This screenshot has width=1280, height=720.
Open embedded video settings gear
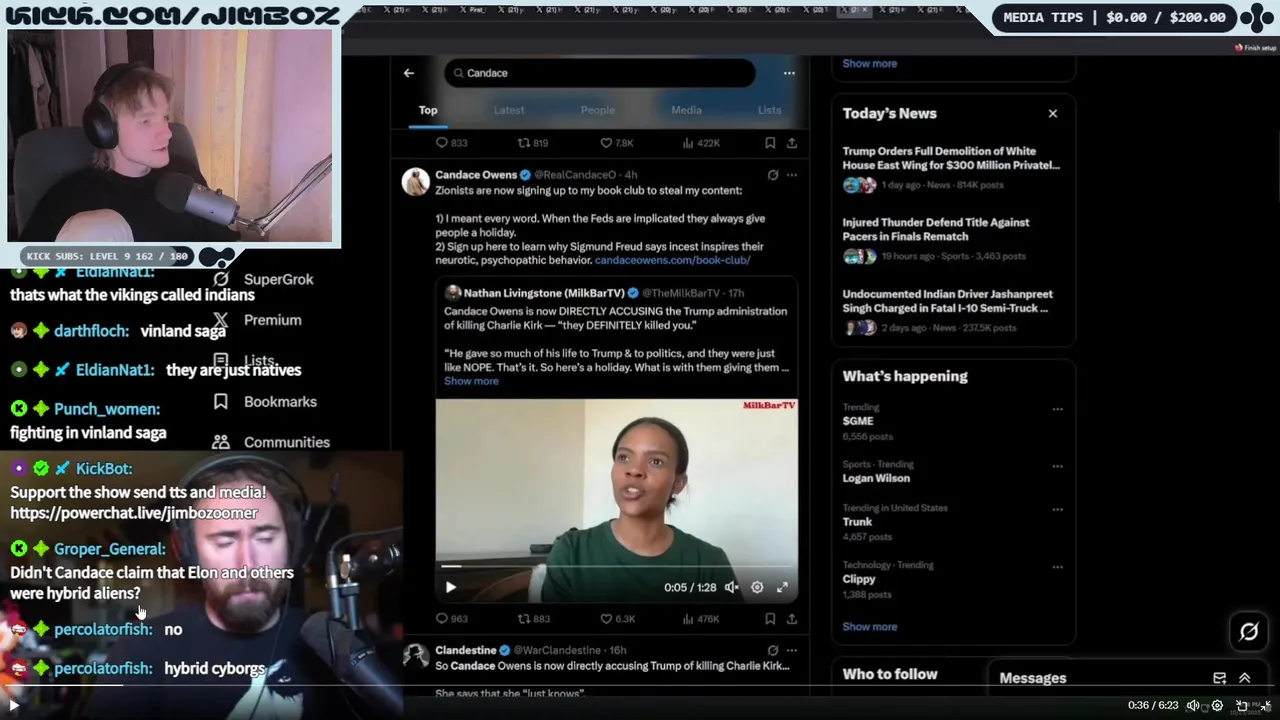point(757,587)
